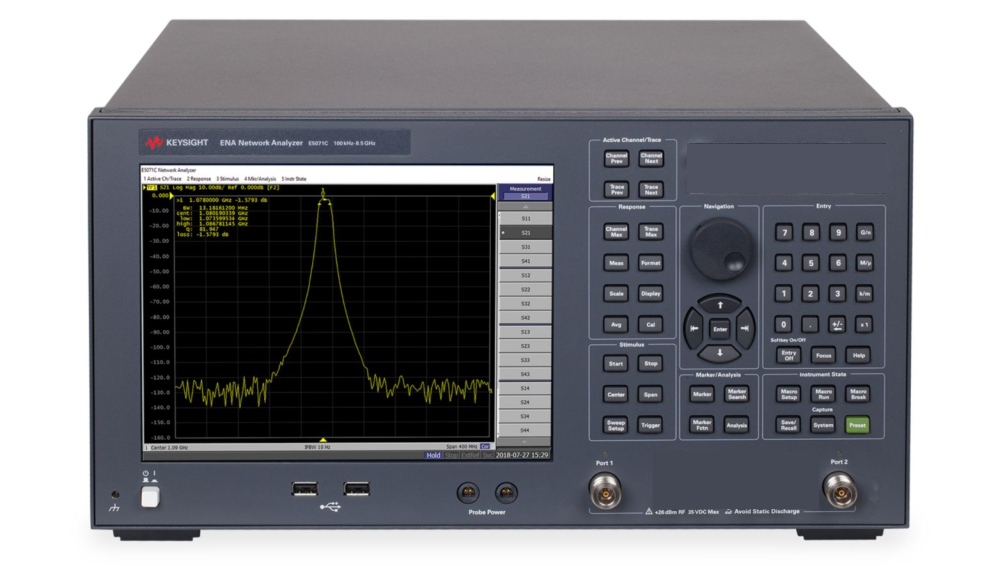The width and height of the screenshot is (1005, 566).
Task: Tap the M/µ unit key
Action: [x=865, y=263]
